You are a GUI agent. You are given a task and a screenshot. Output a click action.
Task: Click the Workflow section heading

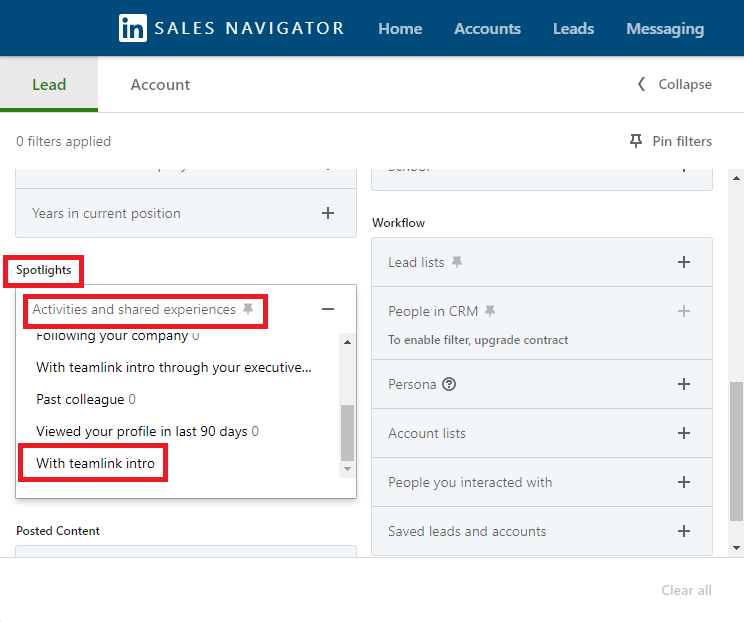(x=398, y=223)
